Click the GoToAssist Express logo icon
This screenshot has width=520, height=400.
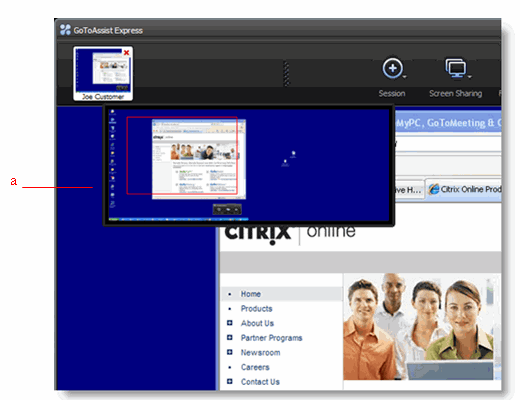coord(65,30)
